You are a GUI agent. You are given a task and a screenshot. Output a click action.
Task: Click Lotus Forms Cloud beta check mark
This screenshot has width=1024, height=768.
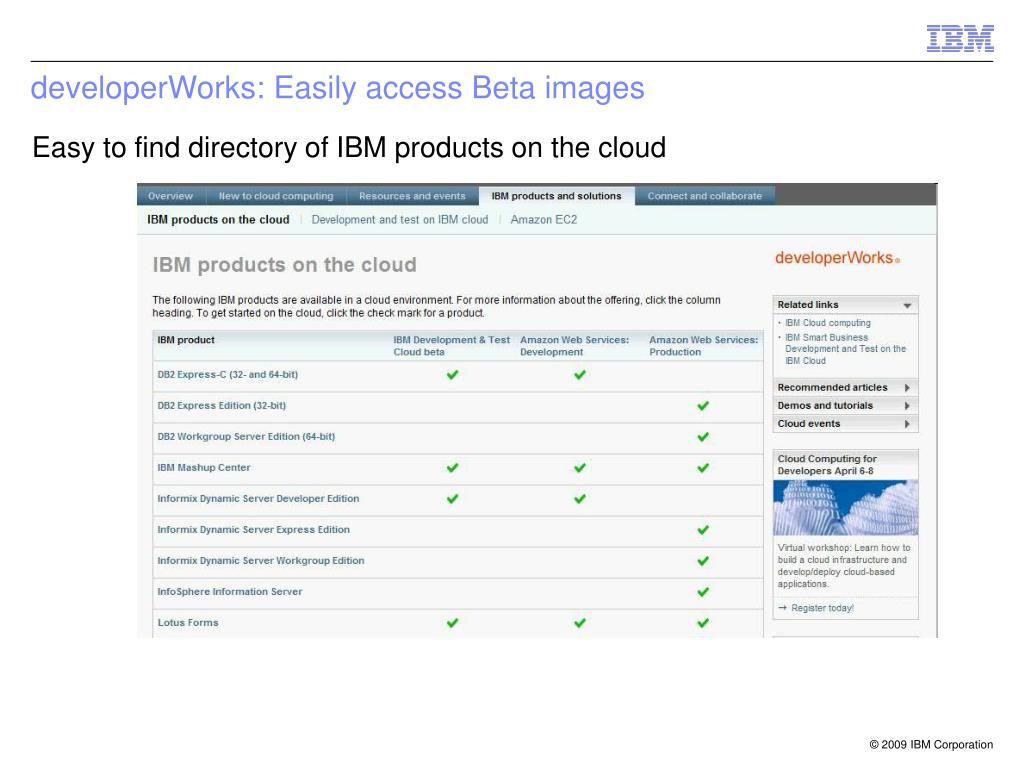452,623
